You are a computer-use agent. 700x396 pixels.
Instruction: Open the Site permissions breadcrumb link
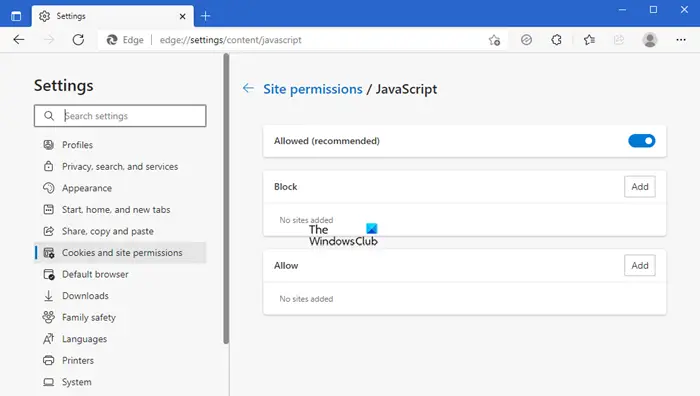click(x=312, y=89)
